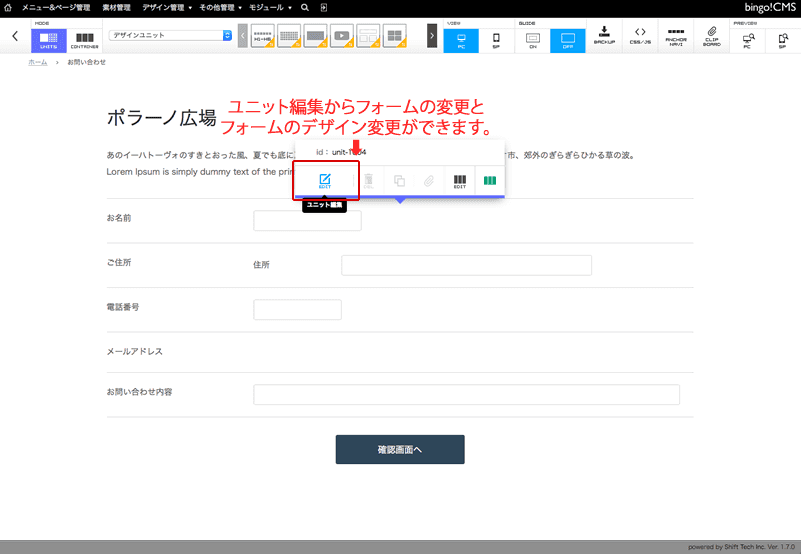
Task: Click the home icon in the top bar
Action: 8,8
